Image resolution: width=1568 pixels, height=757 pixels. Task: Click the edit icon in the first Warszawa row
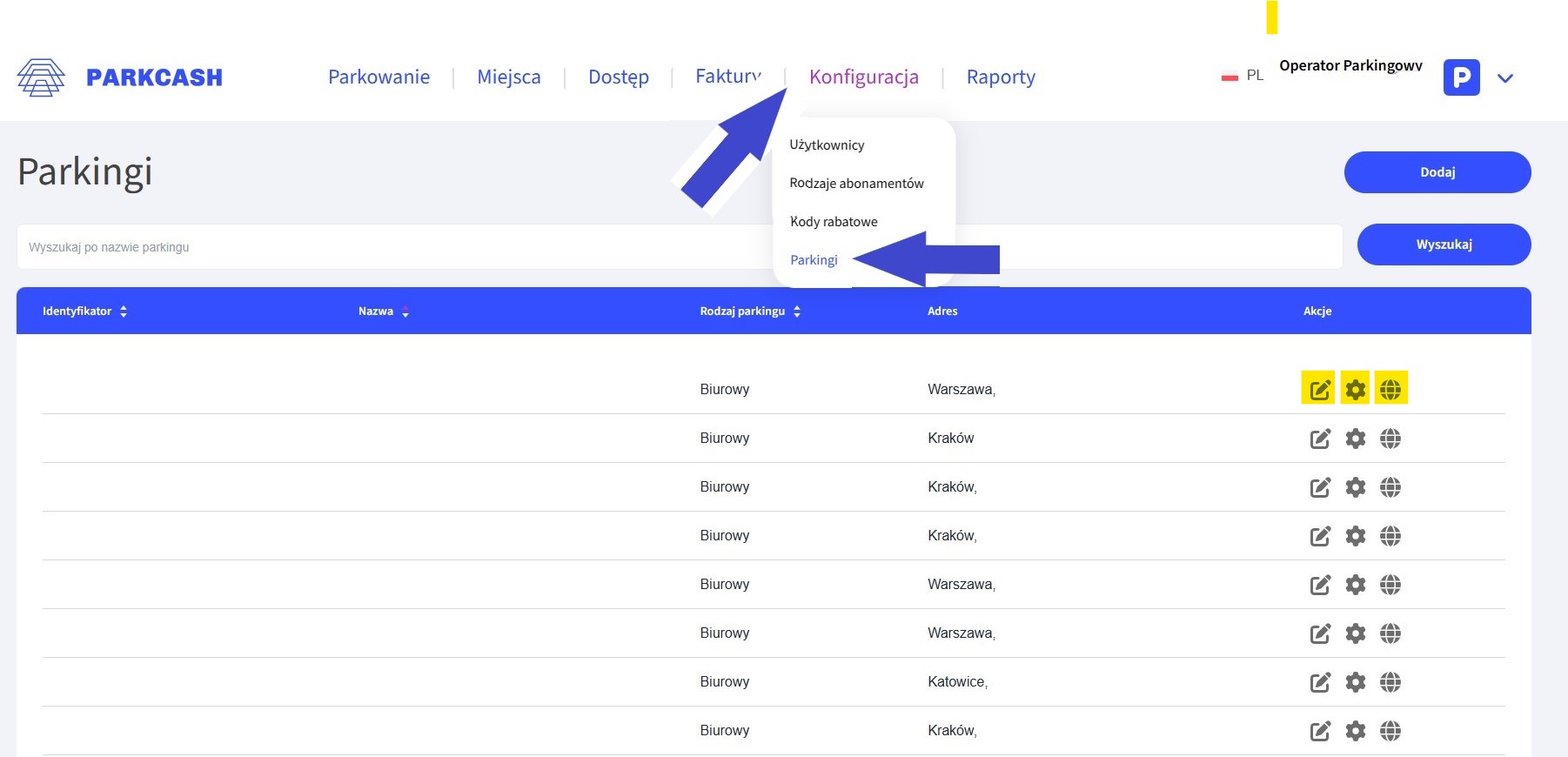click(x=1319, y=389)
